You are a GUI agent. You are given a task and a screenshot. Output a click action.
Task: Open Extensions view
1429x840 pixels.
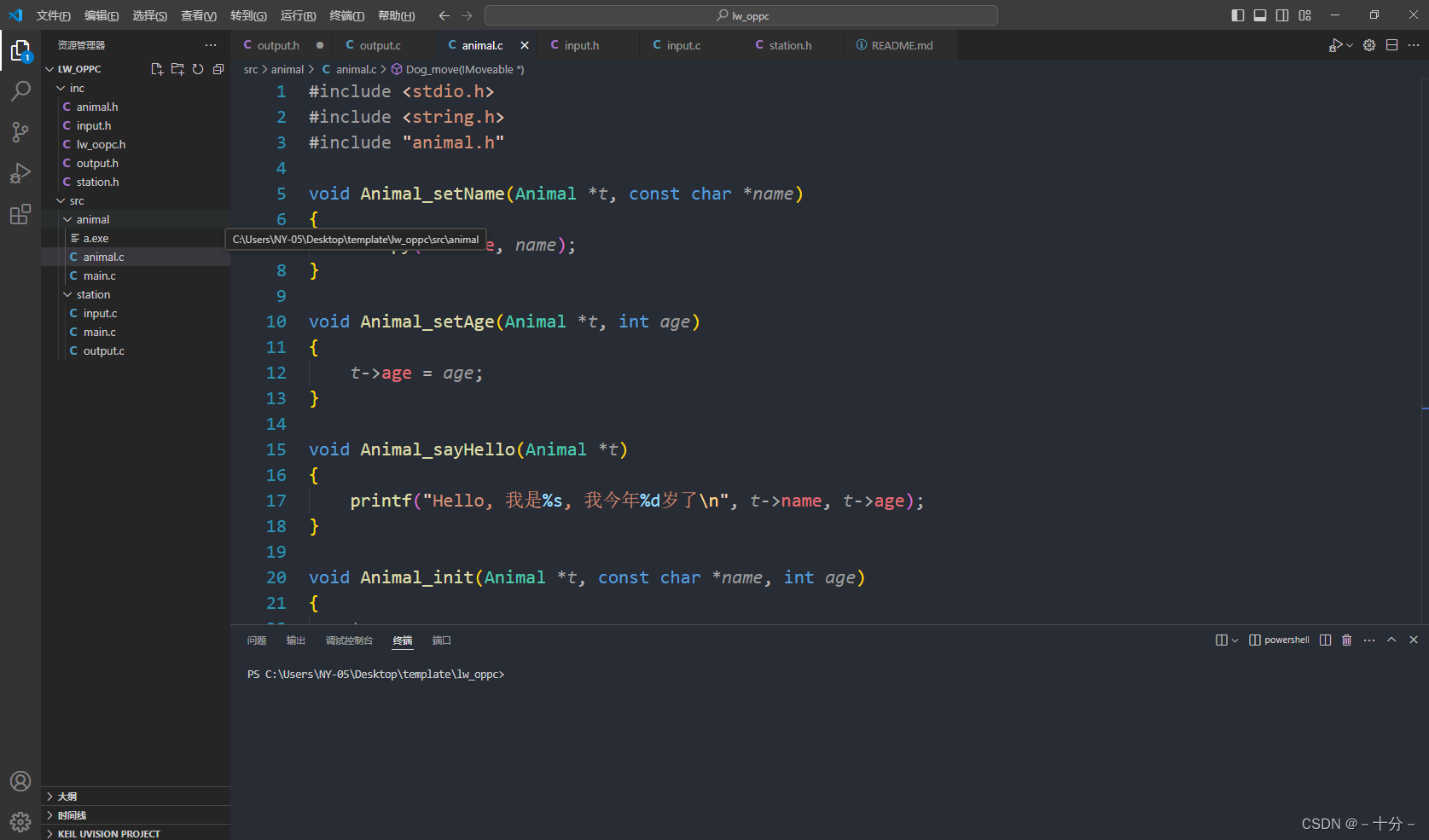[20, 214]
